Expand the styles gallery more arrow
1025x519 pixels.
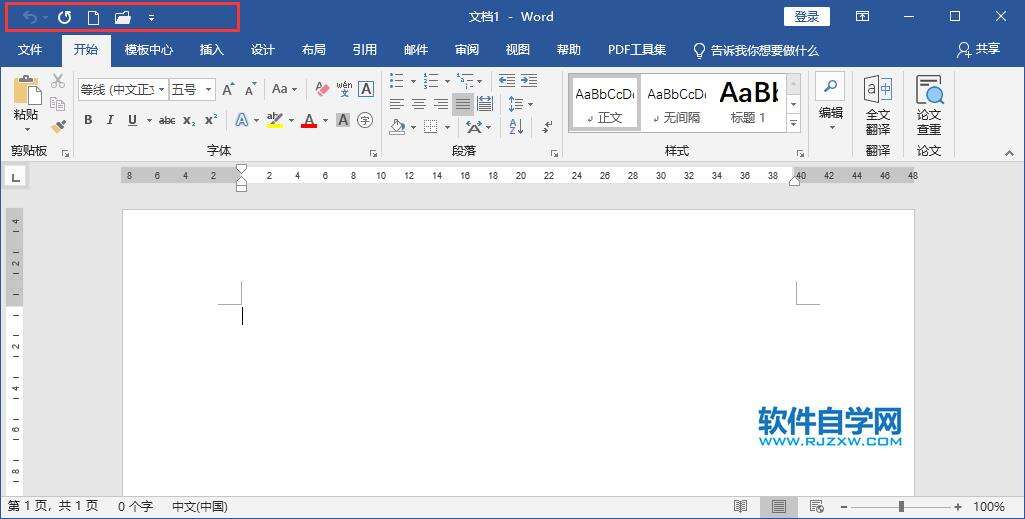[793, 124]
